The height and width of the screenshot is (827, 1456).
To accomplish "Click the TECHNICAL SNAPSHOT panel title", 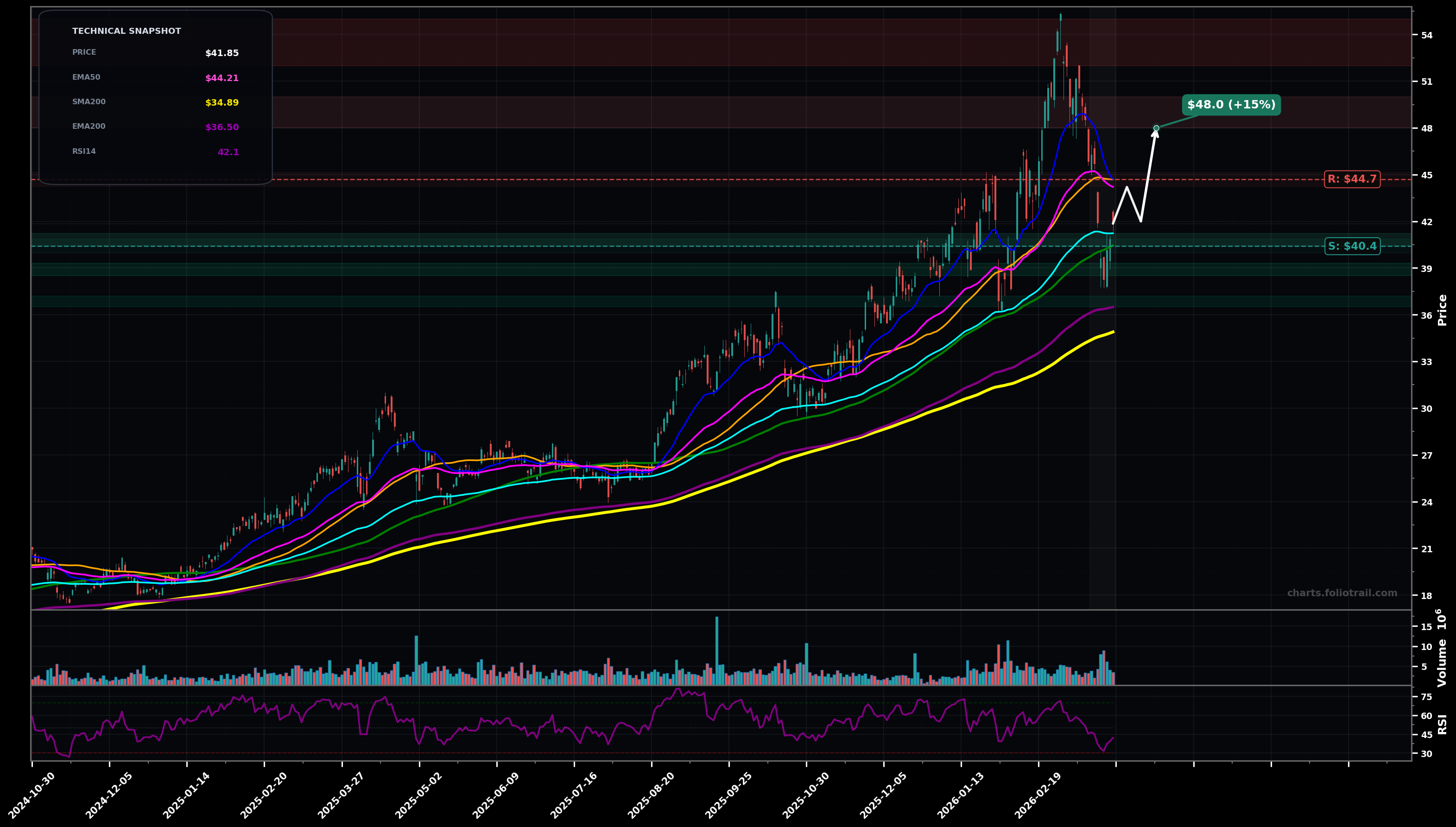I will point(126,31).
